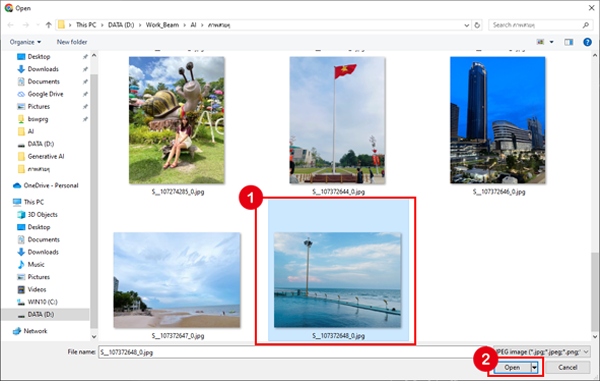Open view options dropdown arrow
600x381 pixels.
pyautogui.click(x=551, y=42)
